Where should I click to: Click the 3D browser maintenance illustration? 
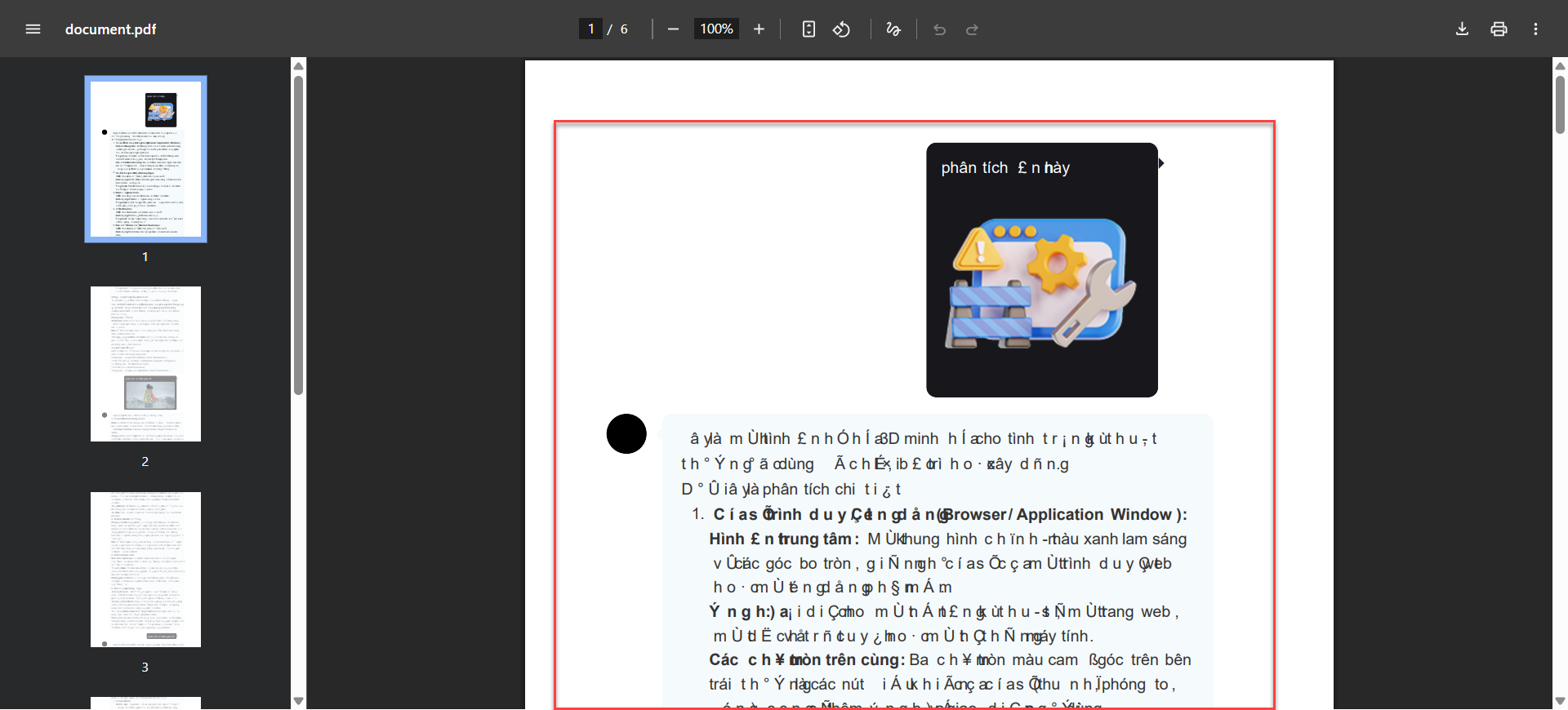pyautogui.click(x=1041, y=284)
